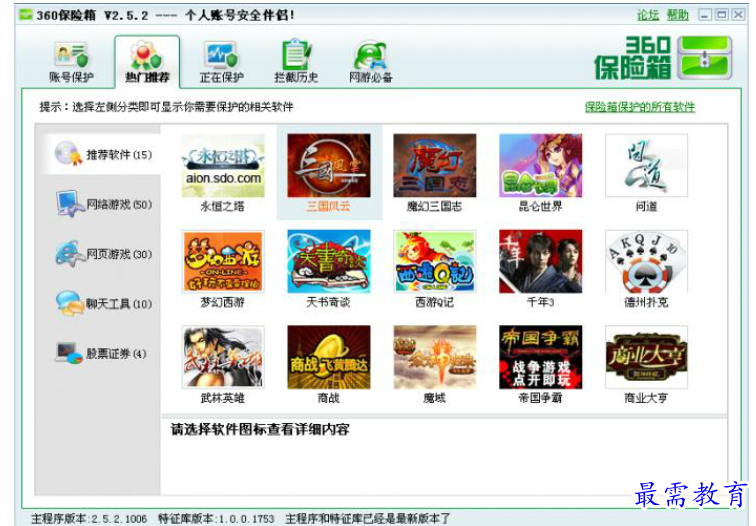
Task: Select the 魔域 game icon
Action: (x=434, y=357)
